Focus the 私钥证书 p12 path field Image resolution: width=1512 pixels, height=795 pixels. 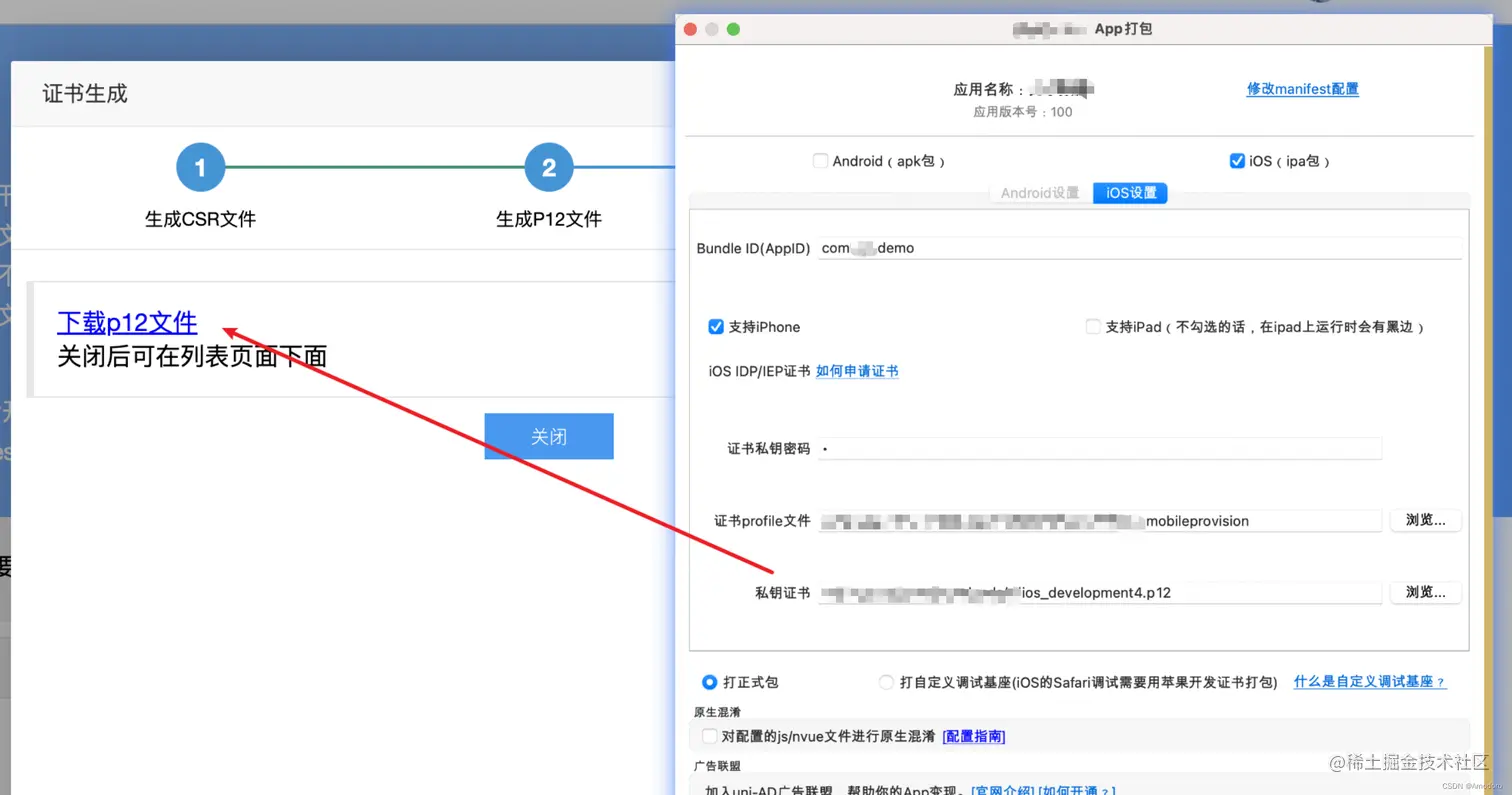tap(1100, 593)
